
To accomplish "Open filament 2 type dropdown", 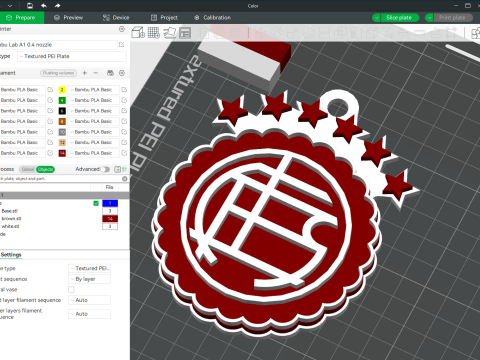I will pos(94,90).
